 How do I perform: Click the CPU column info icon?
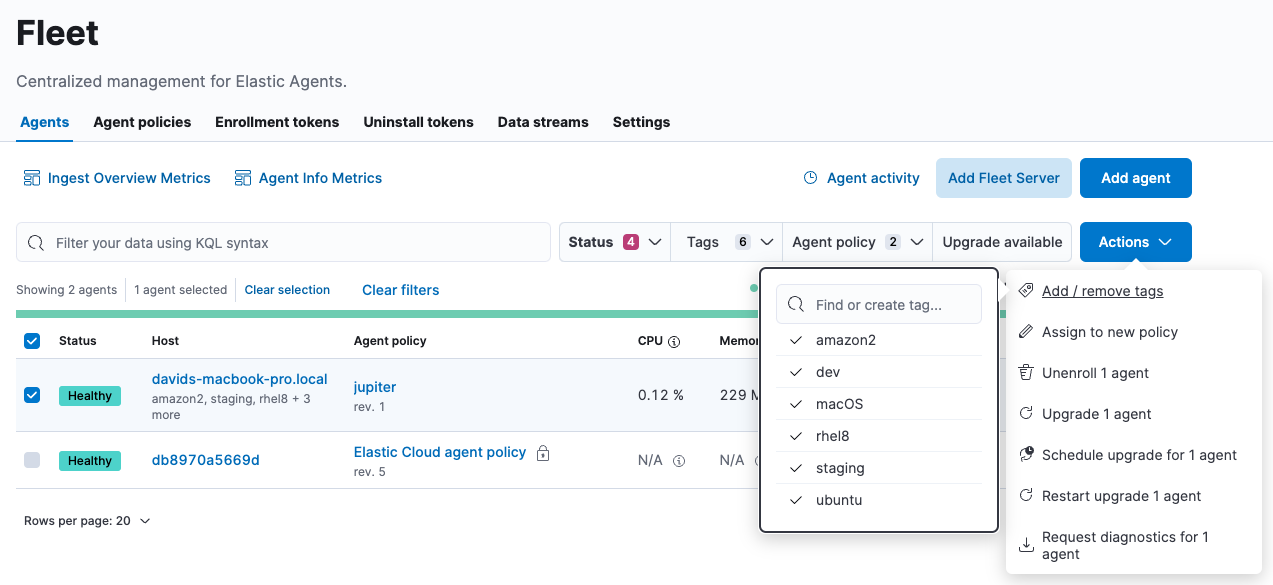pyautogui.click(x=674, y=341)
